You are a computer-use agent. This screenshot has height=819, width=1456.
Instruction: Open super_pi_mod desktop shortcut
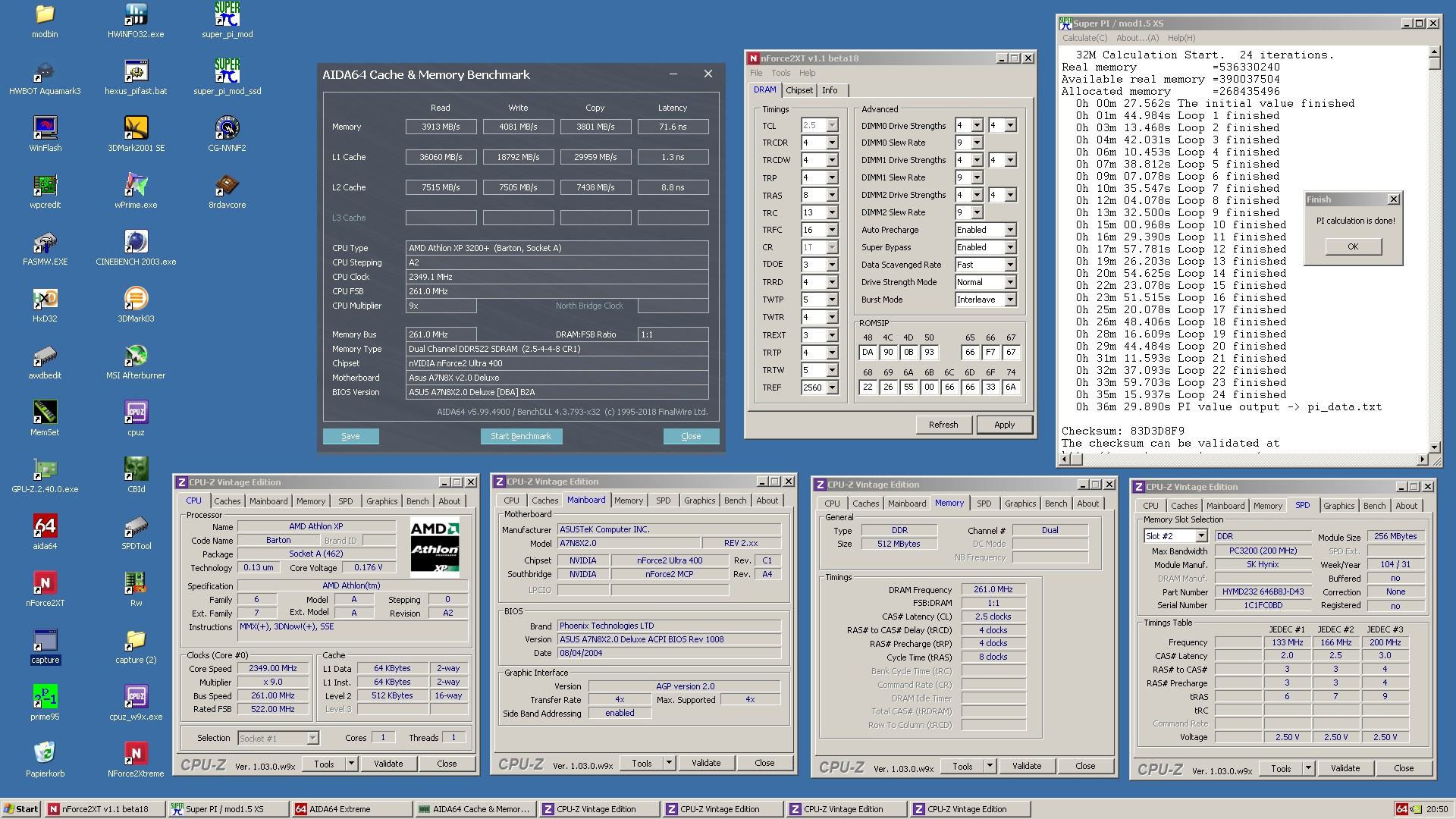pos(227,20)
